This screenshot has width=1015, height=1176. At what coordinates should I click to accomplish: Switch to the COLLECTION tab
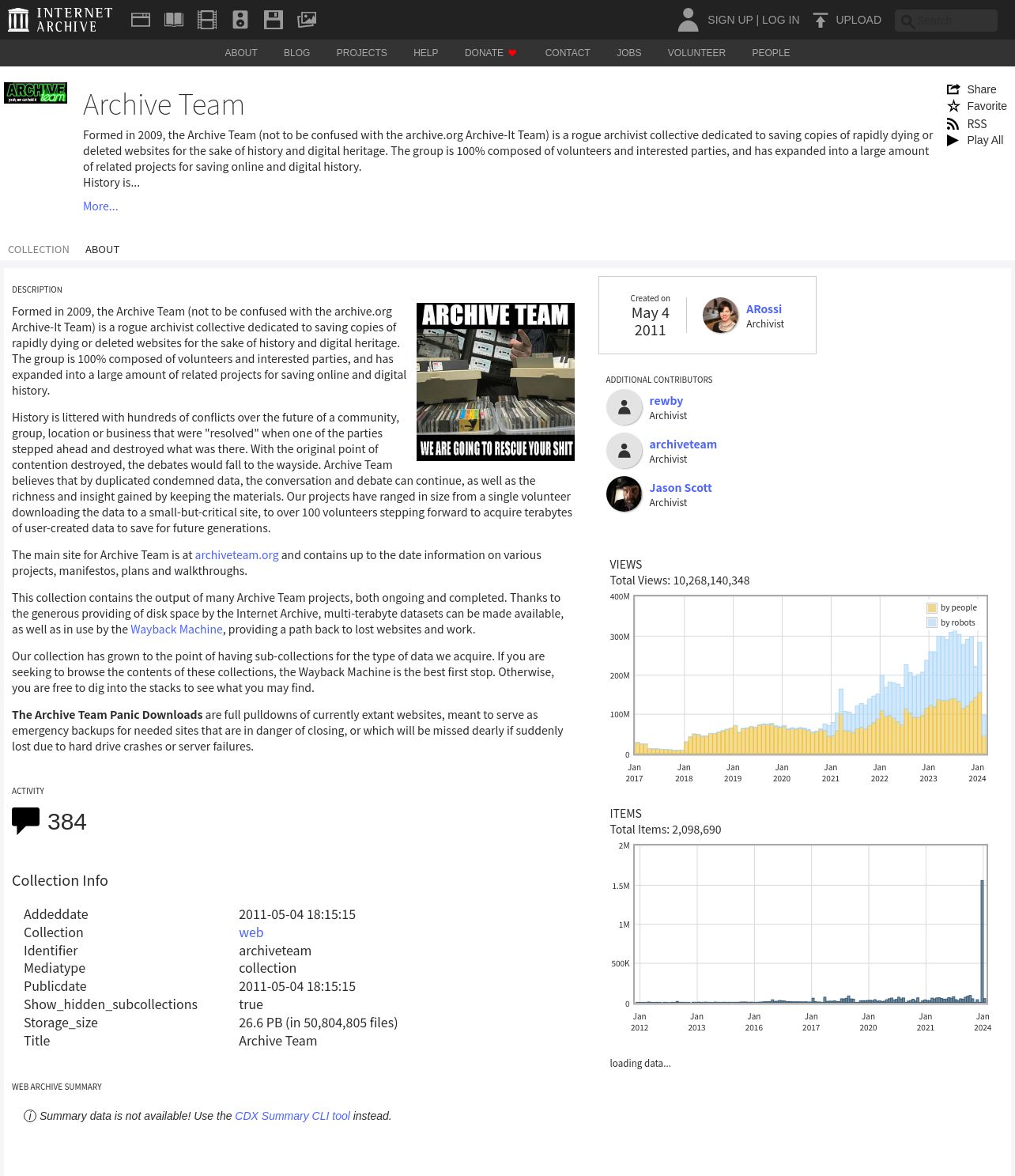tap(39, 249)
